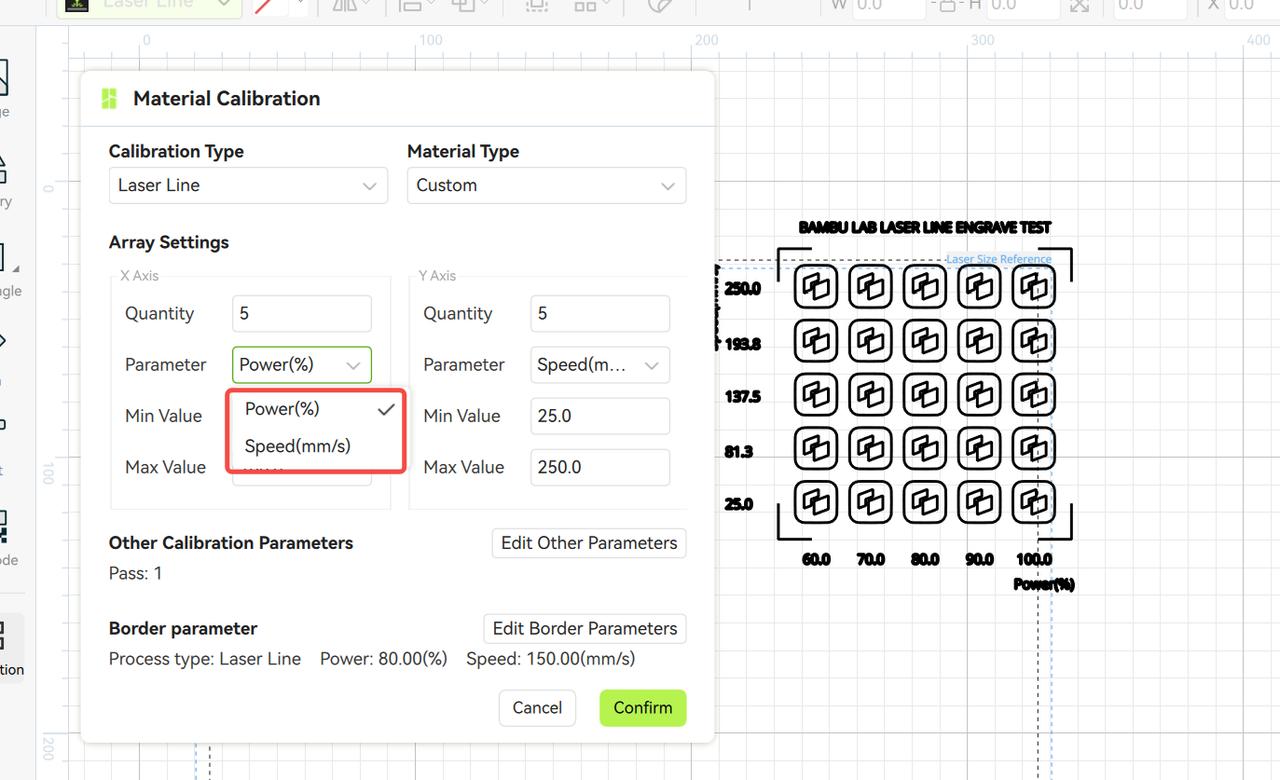Click the 80.0 power column label

point(925,560)
